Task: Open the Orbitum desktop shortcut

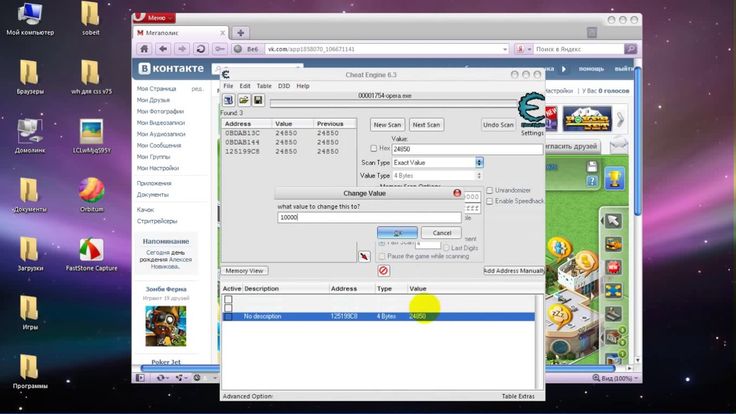Action: (91, 190)
